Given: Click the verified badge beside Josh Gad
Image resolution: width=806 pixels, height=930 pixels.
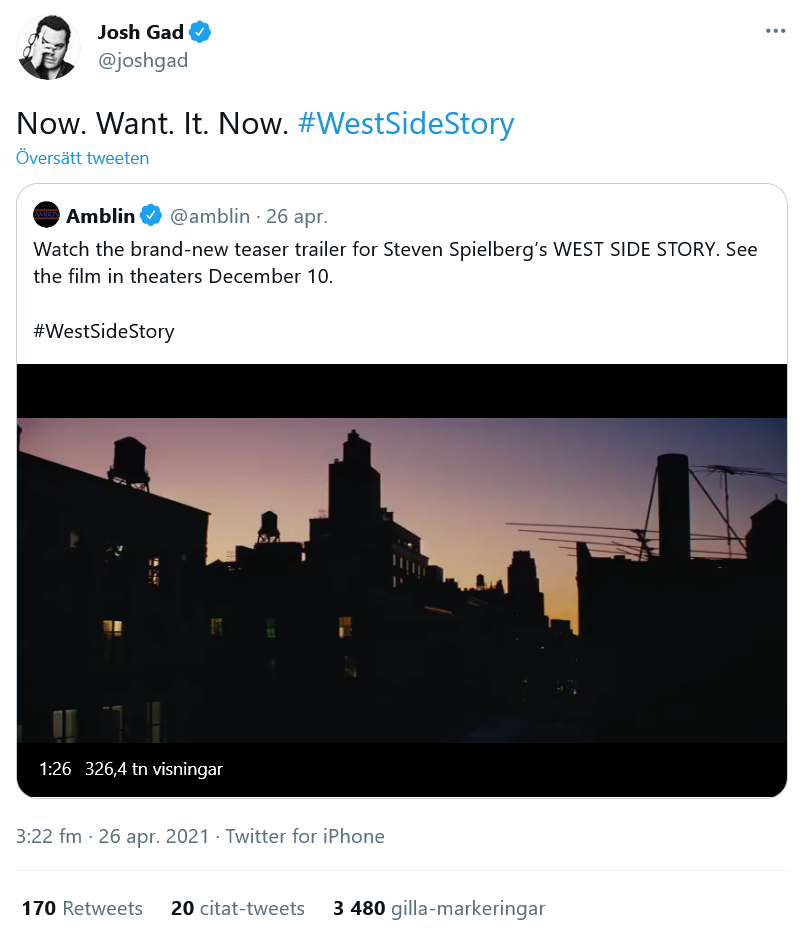Looking at the screenshot, I should point(201,33).
